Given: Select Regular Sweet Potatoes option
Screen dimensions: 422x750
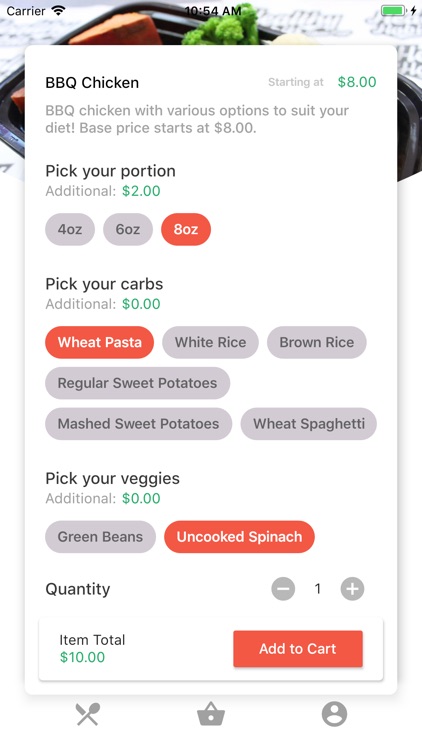Looking at the screenshot, I should (137, 383).
